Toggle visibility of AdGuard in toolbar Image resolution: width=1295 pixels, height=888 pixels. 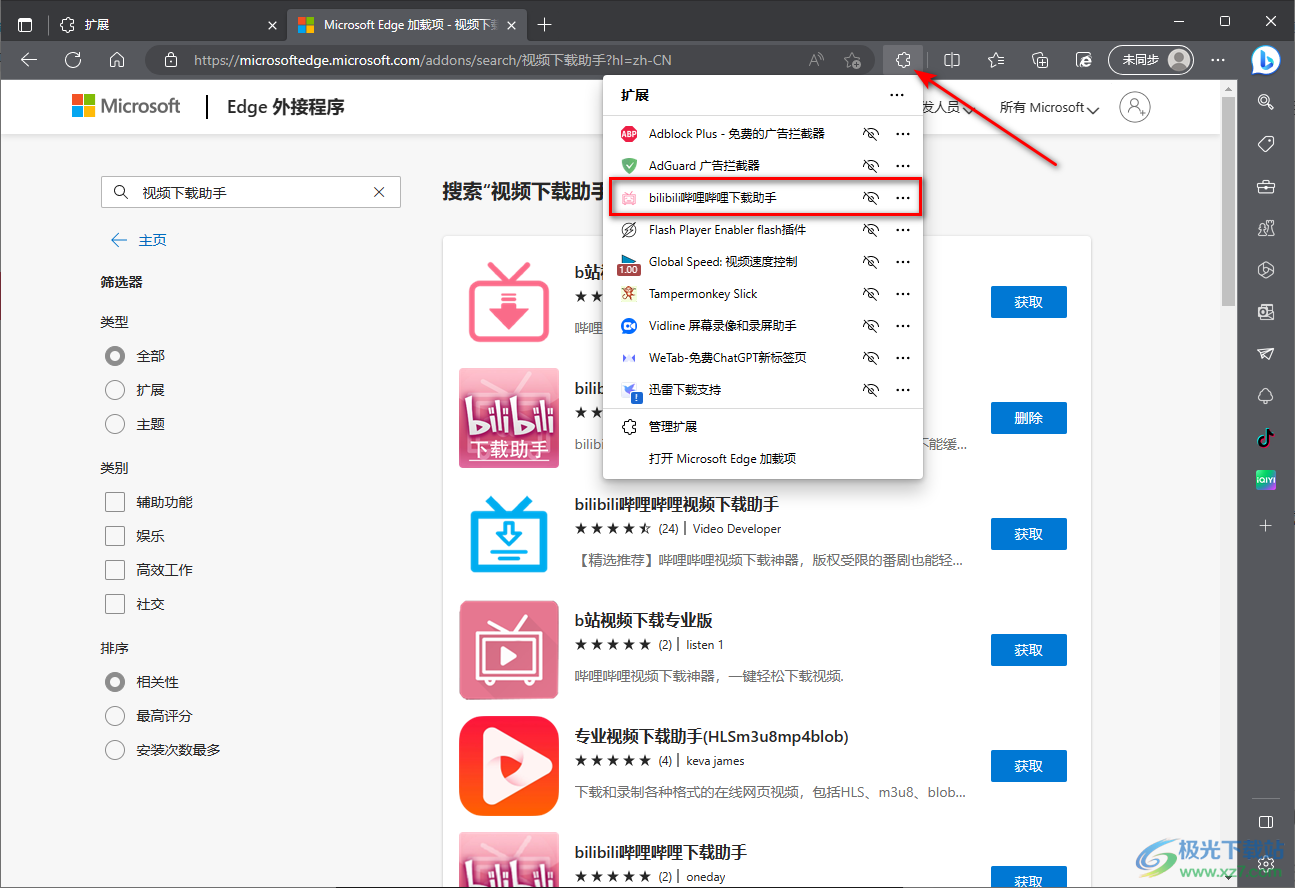[871, 165]
